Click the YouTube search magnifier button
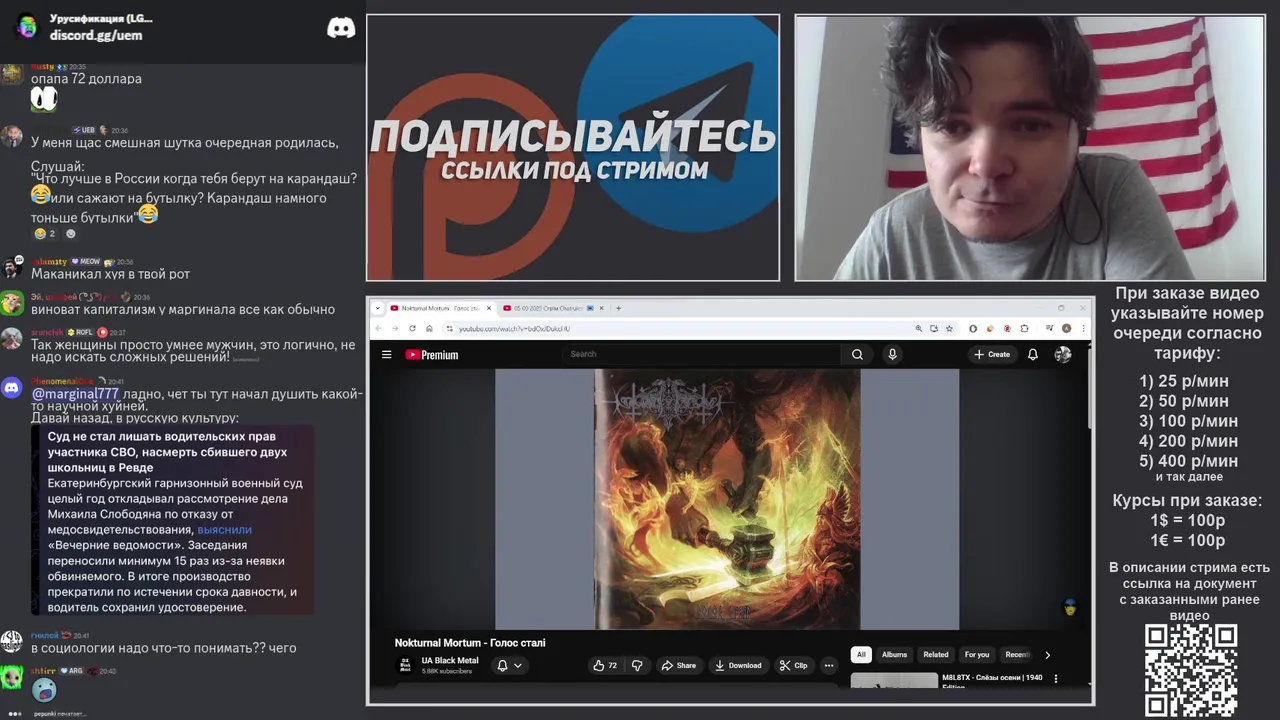The image size is (1280, 720). tap(857, 354)
